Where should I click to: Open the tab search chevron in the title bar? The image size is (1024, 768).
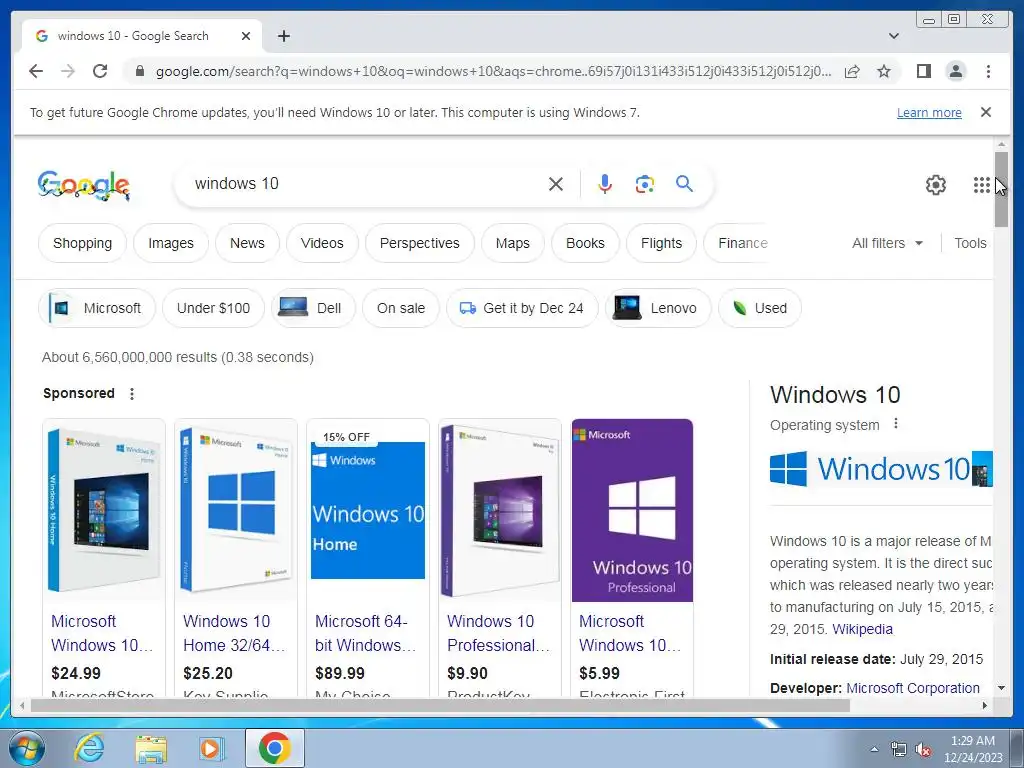pyautogui.click(x=893, y=36)
